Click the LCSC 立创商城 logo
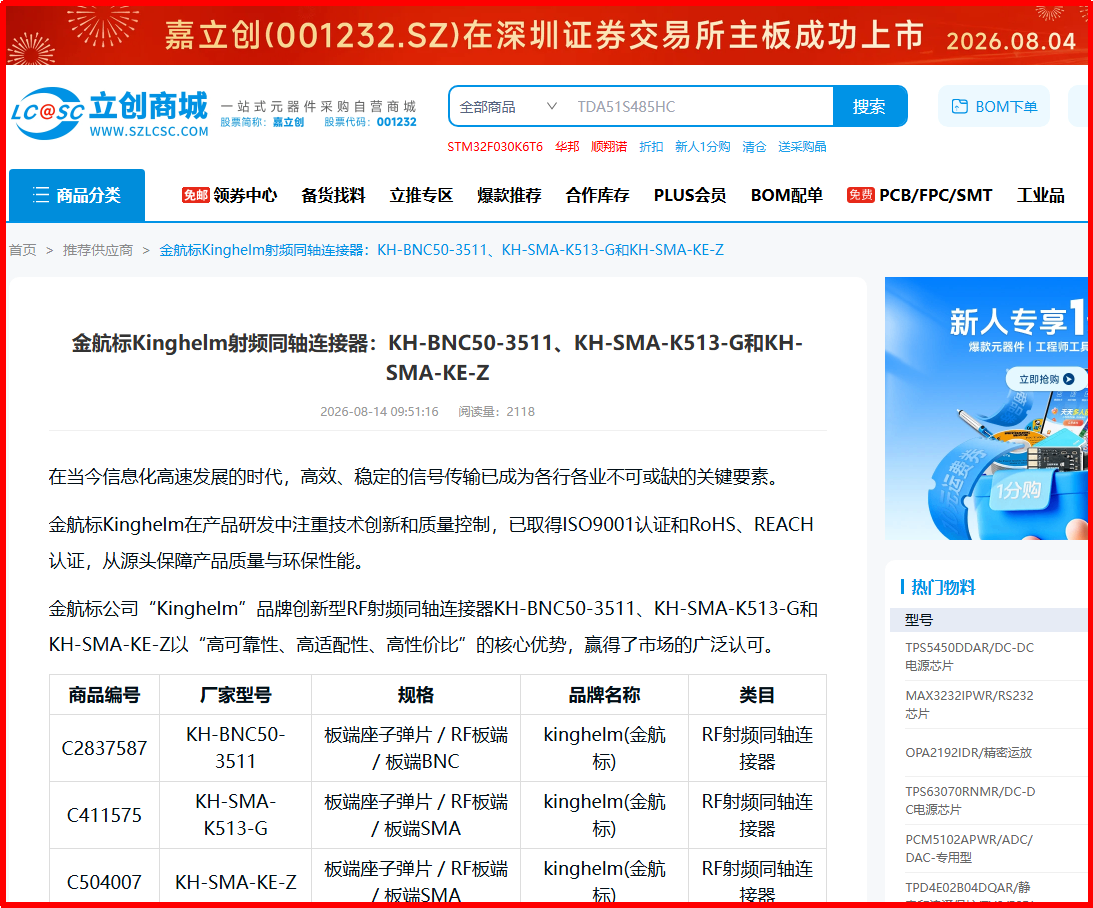 pos(109,114)
